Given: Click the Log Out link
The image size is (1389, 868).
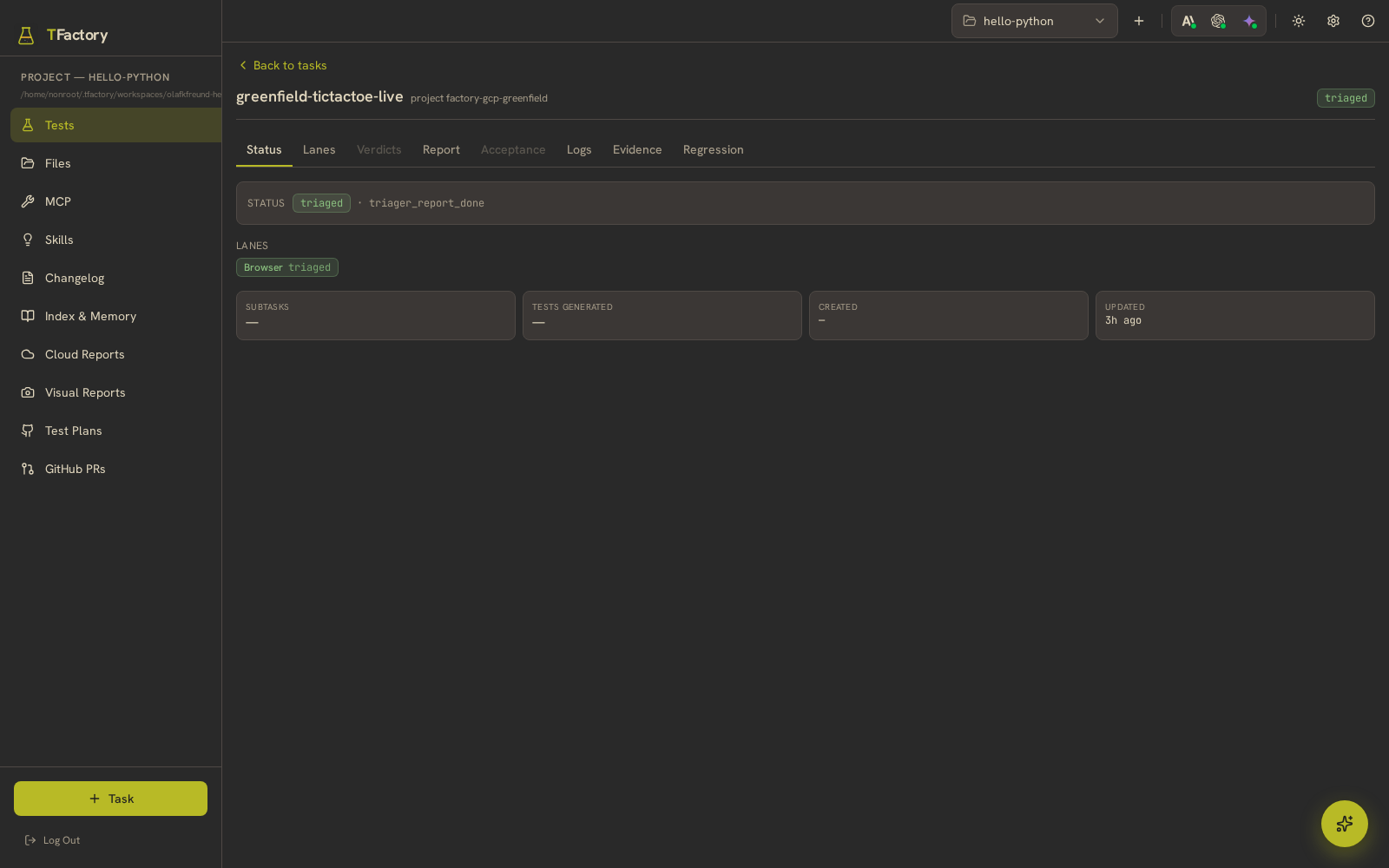Looking at the screenshot, I should click(52, 840).
